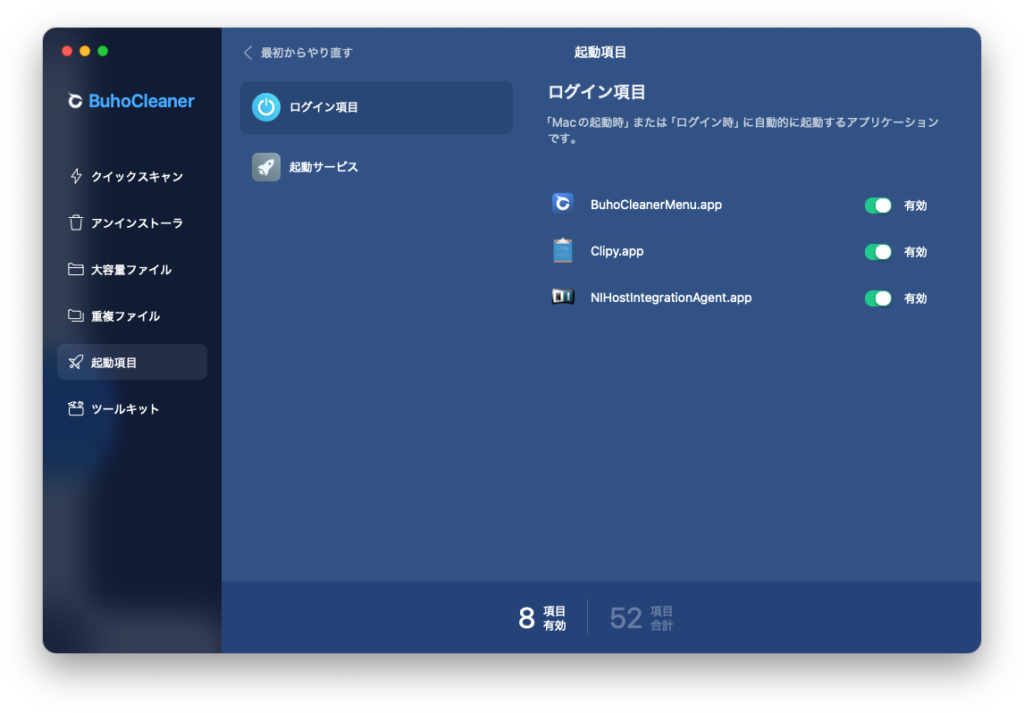Click 最初からやり直す to start over

306,52
